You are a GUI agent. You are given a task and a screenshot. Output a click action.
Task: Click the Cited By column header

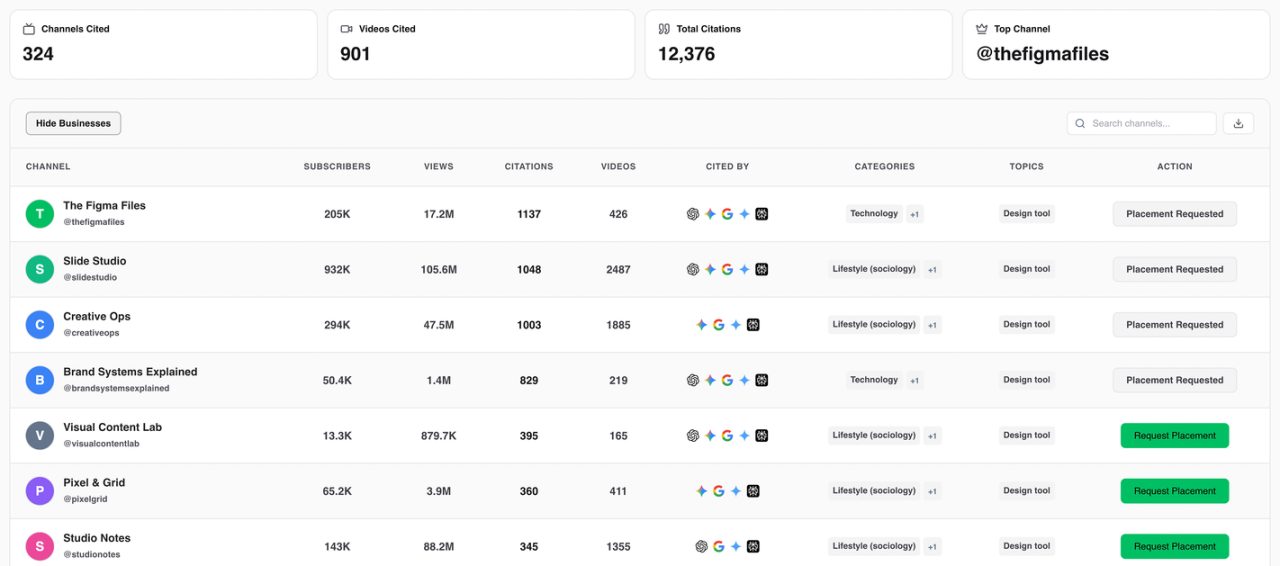coord(727,167)
